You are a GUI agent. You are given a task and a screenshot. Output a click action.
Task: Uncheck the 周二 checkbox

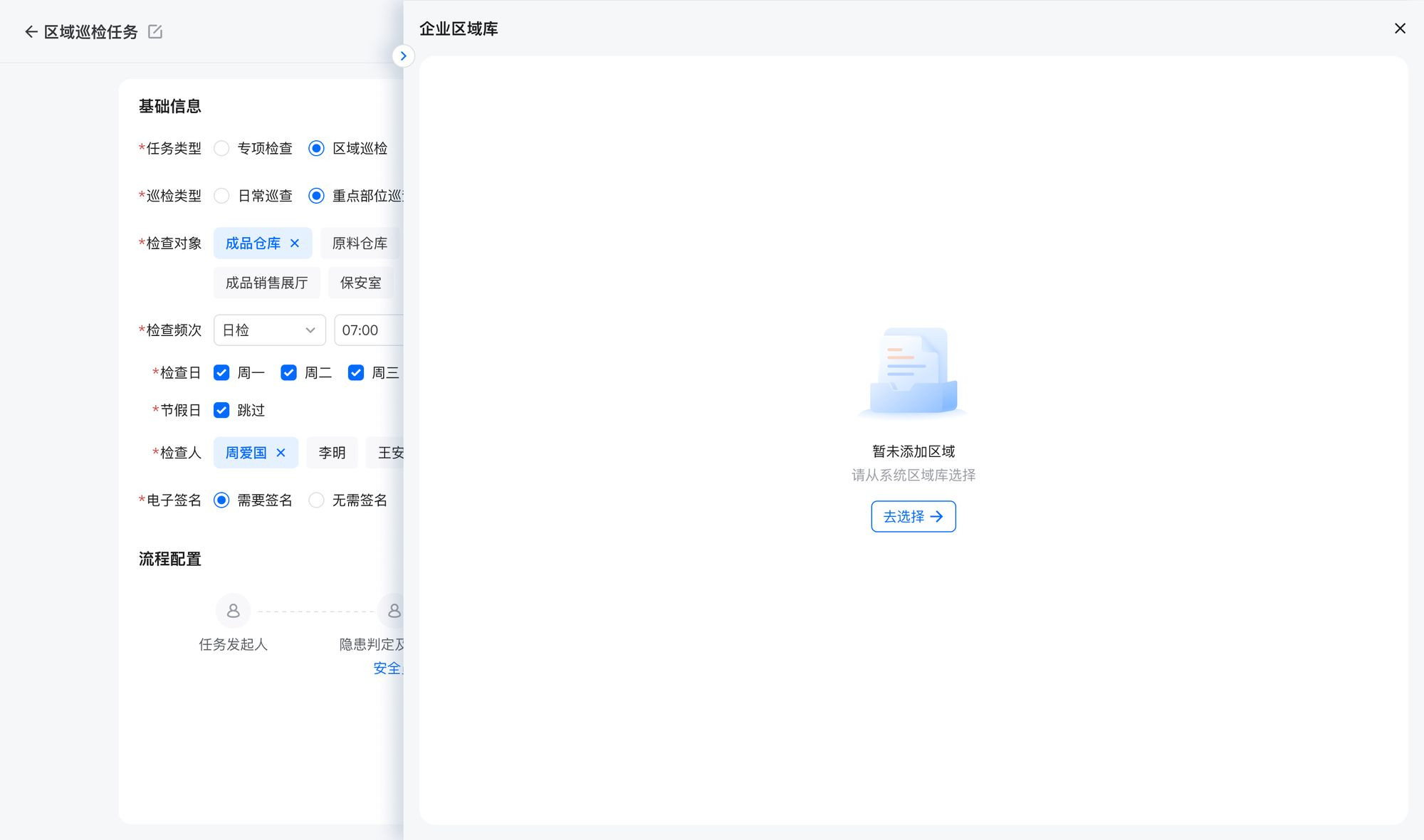[x=288, y=373]
